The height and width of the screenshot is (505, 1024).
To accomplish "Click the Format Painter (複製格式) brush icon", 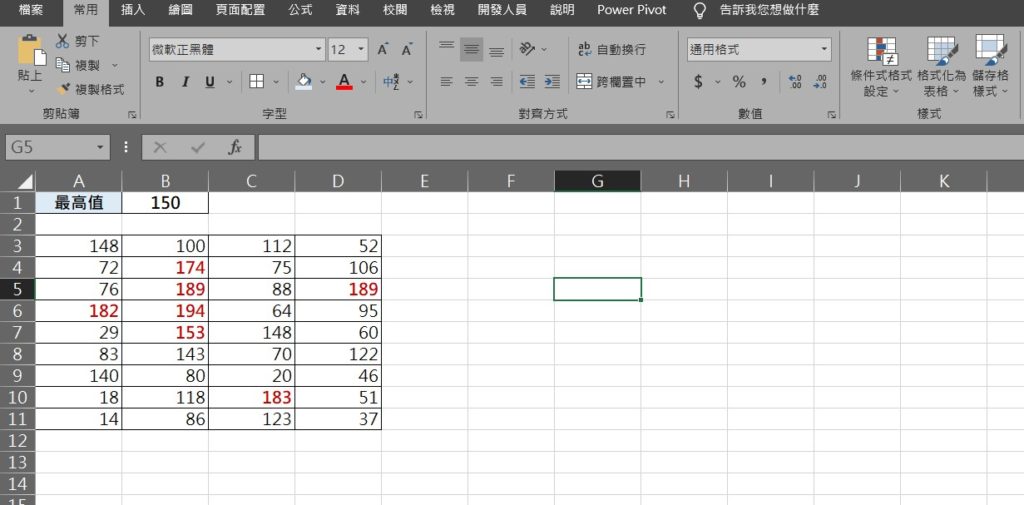I will pos(63,89).
